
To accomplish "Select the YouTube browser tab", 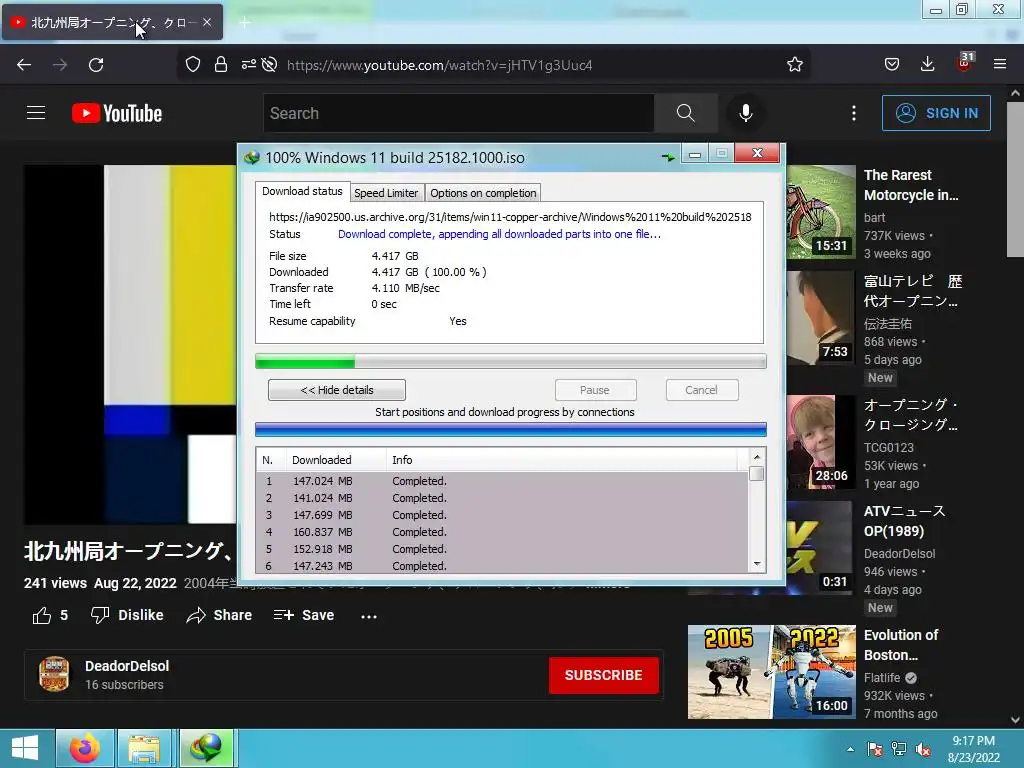I will 112,22.
